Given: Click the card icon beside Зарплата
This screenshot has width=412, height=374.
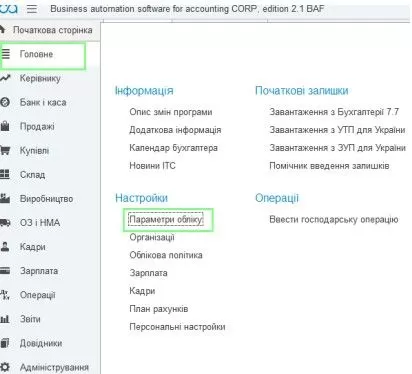Looking at the screenshot, I should (5, 271).
